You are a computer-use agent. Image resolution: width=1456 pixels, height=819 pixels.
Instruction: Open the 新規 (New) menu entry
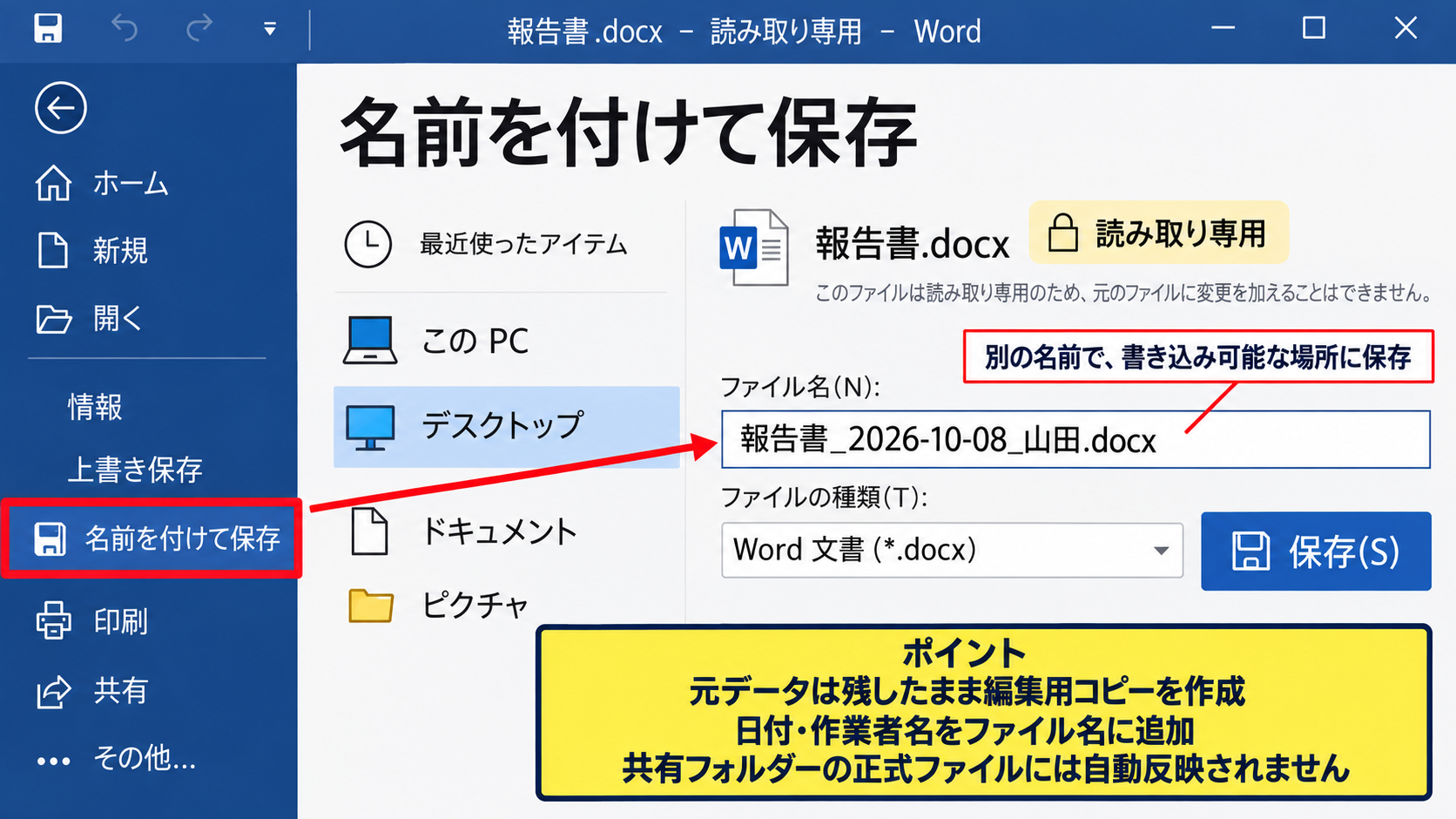93,251
